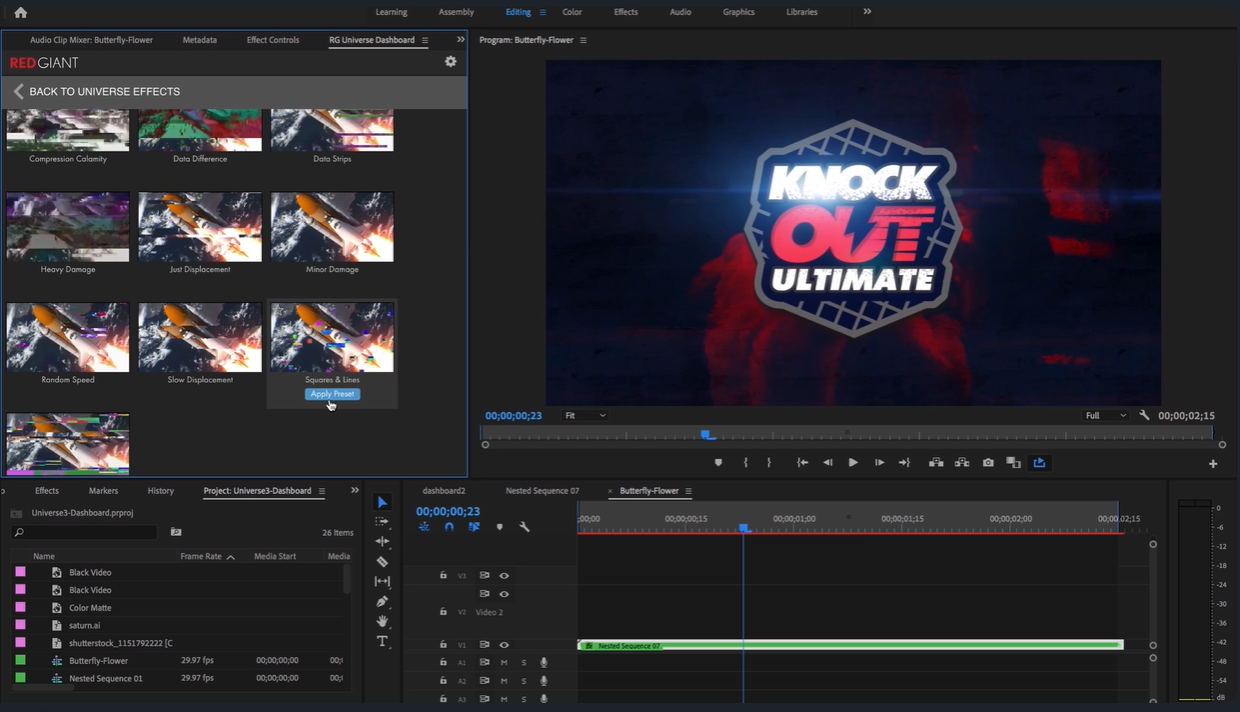Click the Apply Preset button
This screenshot has width=1240, height=712.
point(332,394)
